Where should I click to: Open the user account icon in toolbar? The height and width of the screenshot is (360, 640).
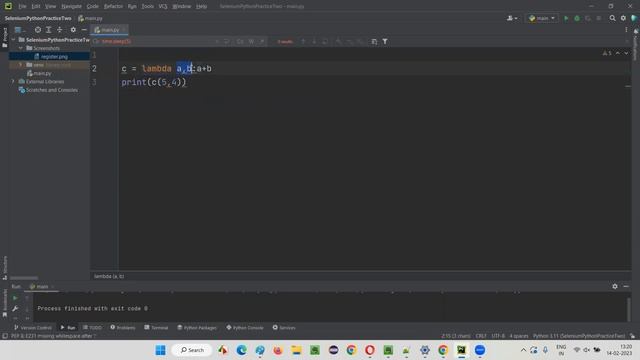point(512,18)
